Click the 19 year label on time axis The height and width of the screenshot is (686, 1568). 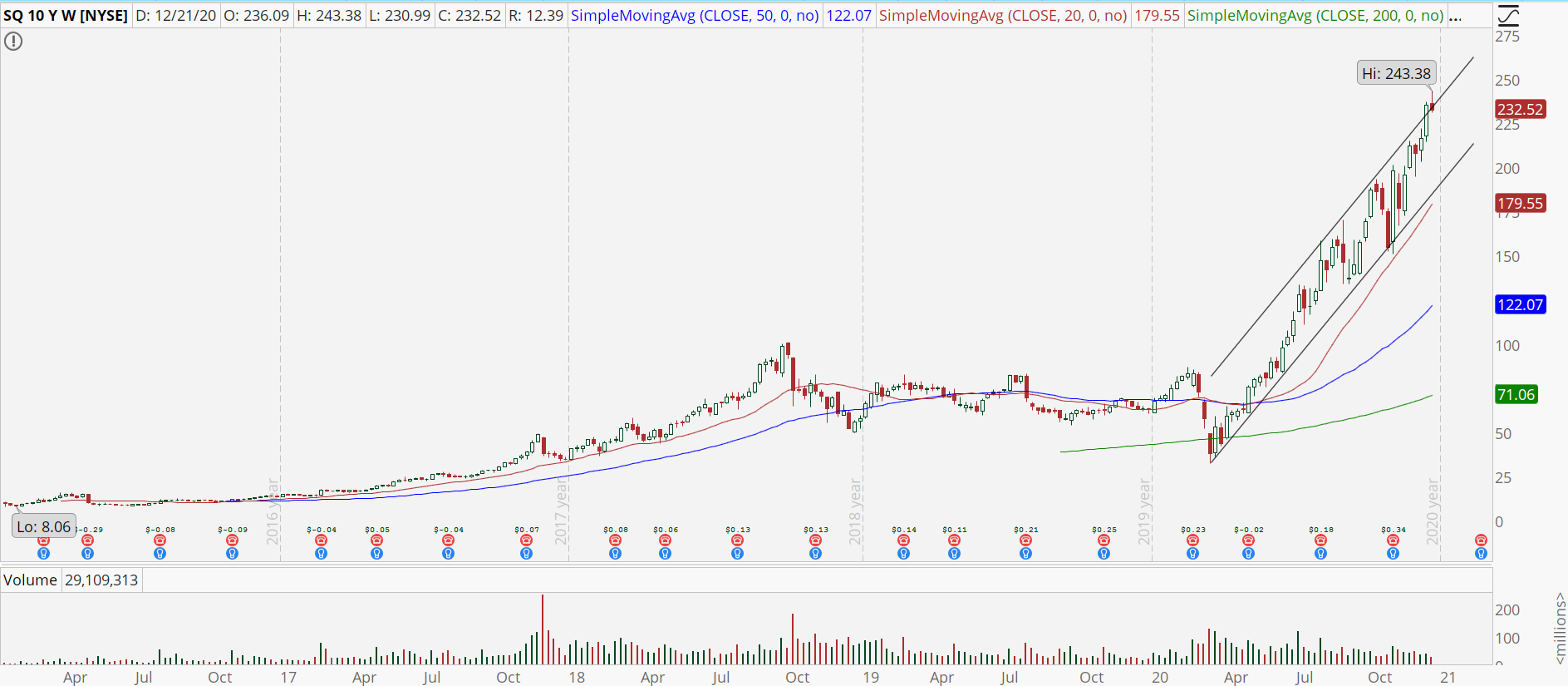click(x=871, y=677)
